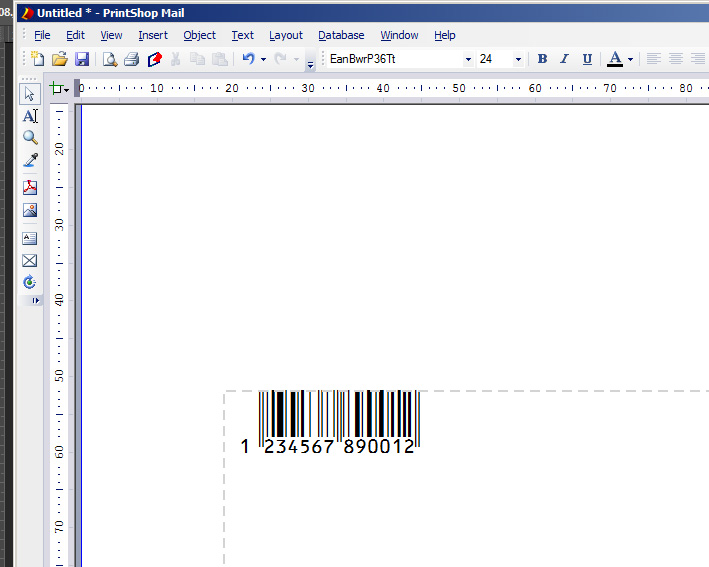Open the Edit menu
Viewport: 709px width, 567px height.
(75, 35)
